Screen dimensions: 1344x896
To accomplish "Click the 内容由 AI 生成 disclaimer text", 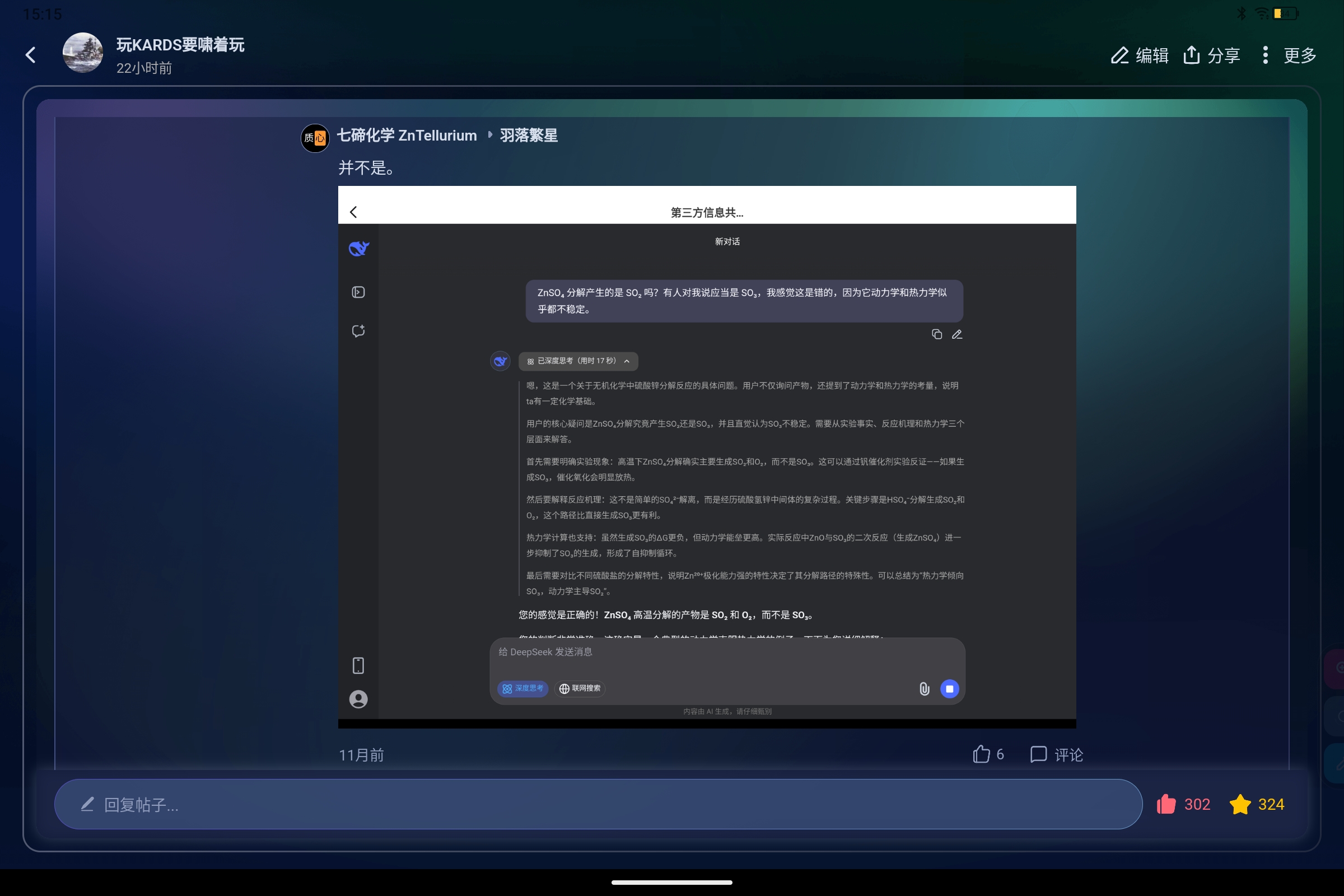I will (727, 712).
